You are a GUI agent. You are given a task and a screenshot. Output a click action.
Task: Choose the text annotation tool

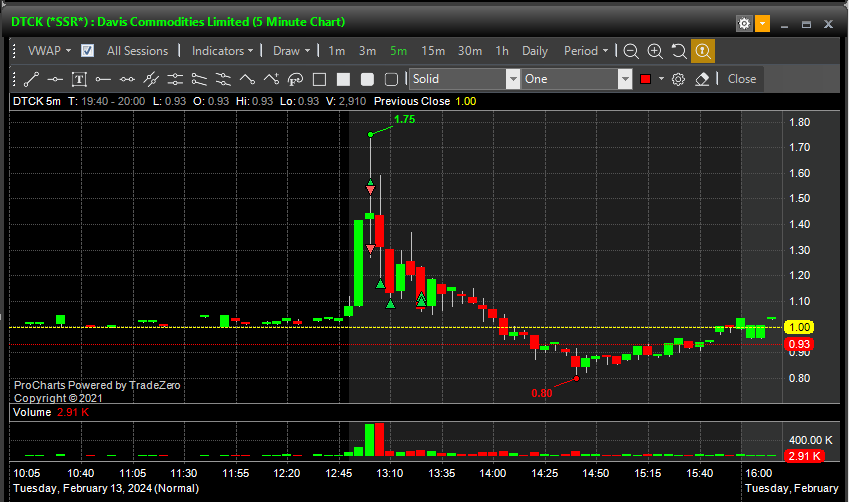(79, 79)
